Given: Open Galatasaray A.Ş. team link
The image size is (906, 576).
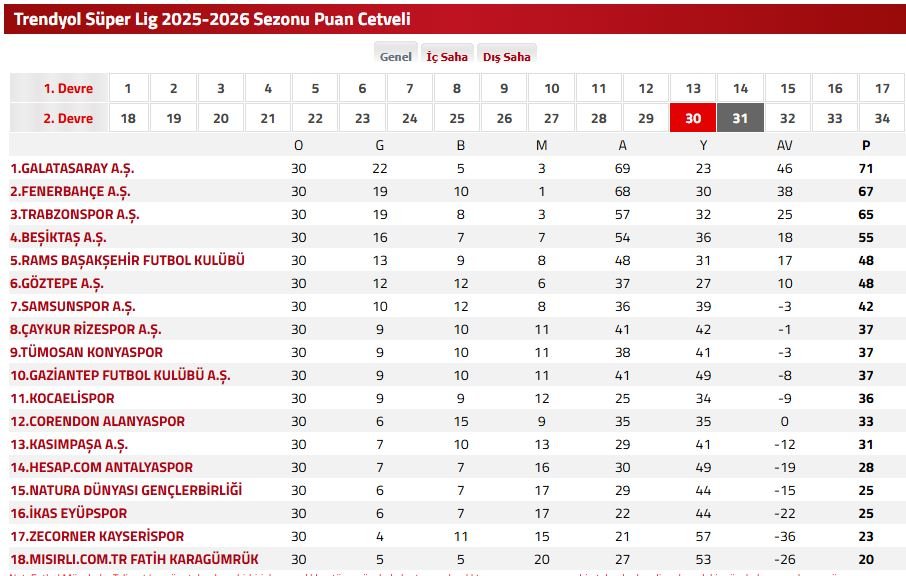Looking at the screenshot, I should tap(72, 168).
